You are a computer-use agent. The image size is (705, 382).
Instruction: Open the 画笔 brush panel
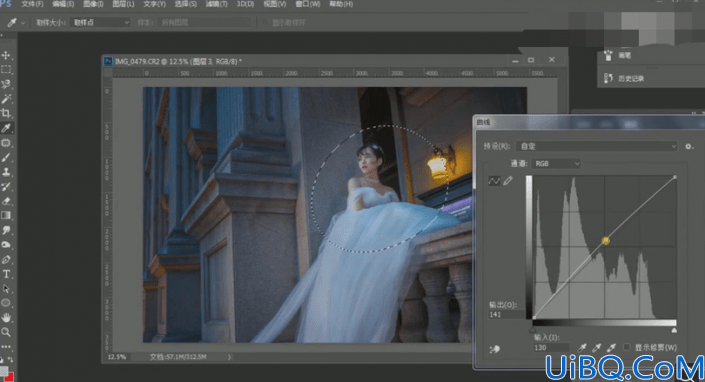click(x=625, y=56)
